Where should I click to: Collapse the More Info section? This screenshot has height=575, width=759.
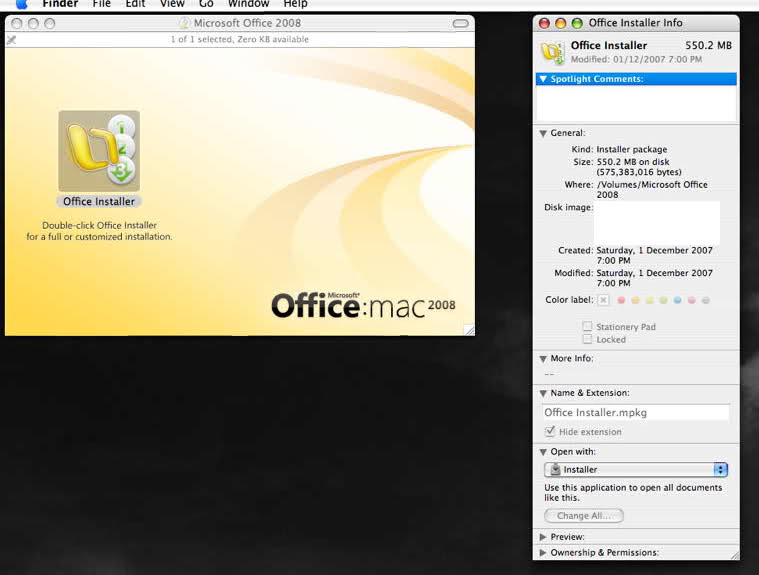[x=543, y=359]
